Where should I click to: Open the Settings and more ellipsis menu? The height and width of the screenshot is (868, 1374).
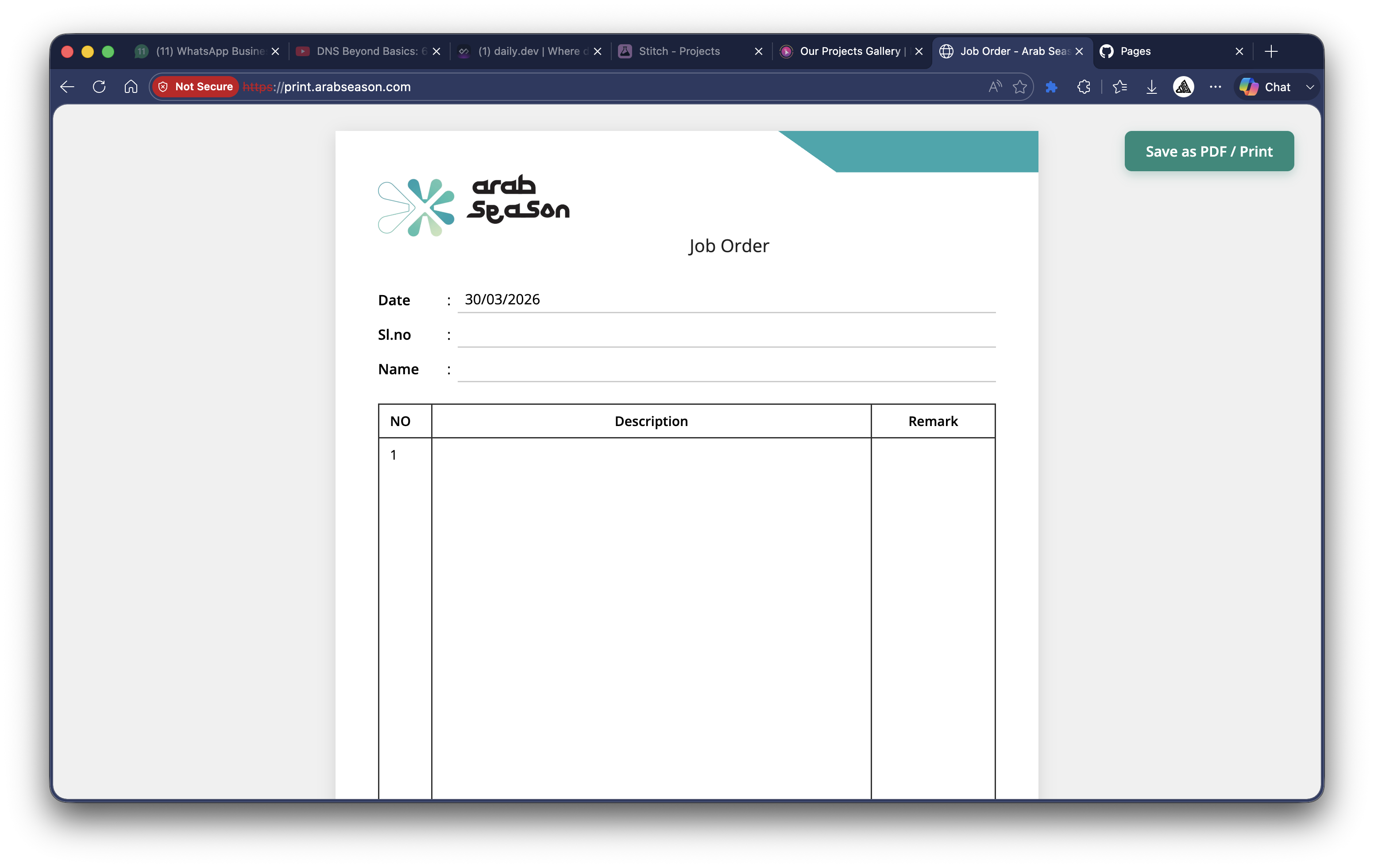click(1215, 87)
